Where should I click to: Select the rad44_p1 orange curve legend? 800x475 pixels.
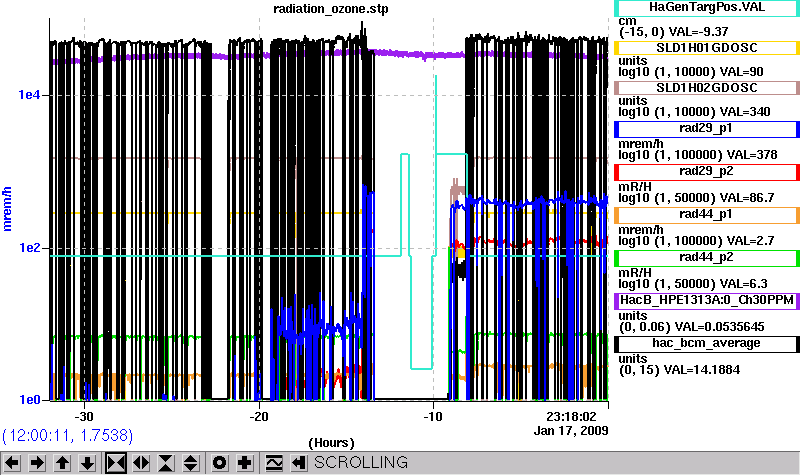pos(707,215)
